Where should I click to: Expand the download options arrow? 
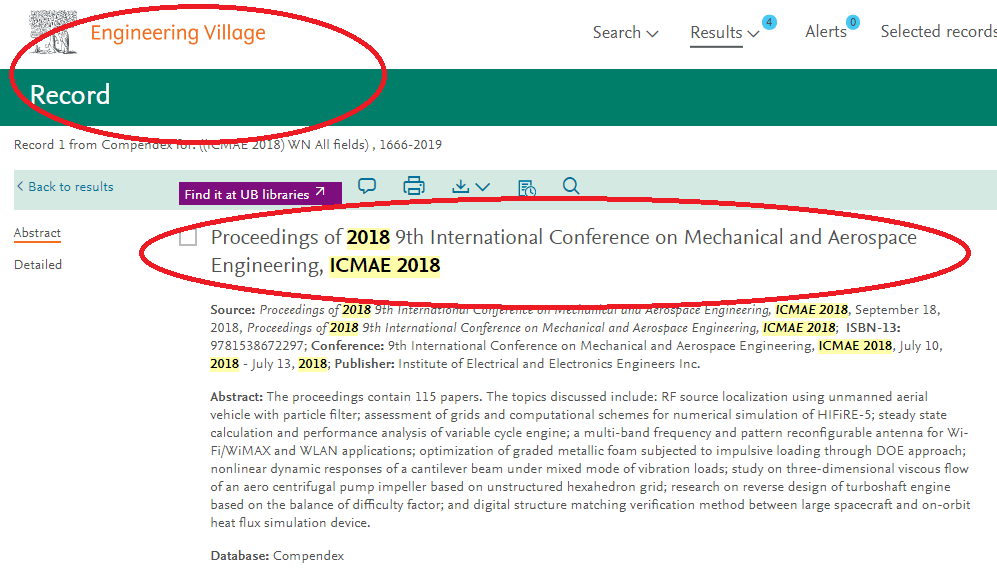483,187
